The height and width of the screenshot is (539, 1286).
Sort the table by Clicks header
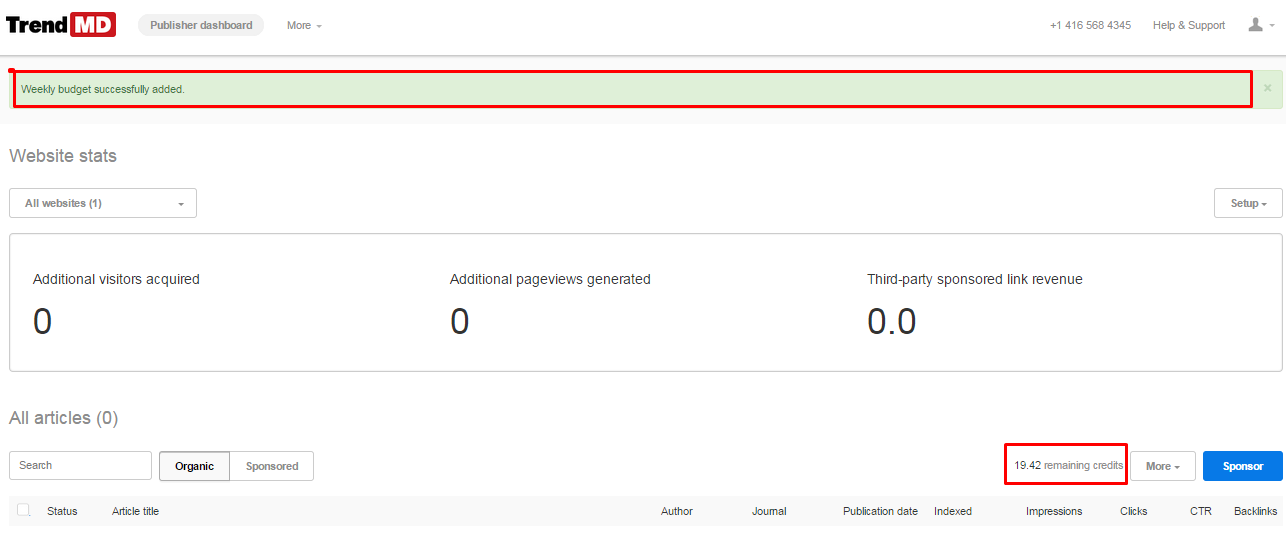pyautogui.click(x=1133, y=511)
